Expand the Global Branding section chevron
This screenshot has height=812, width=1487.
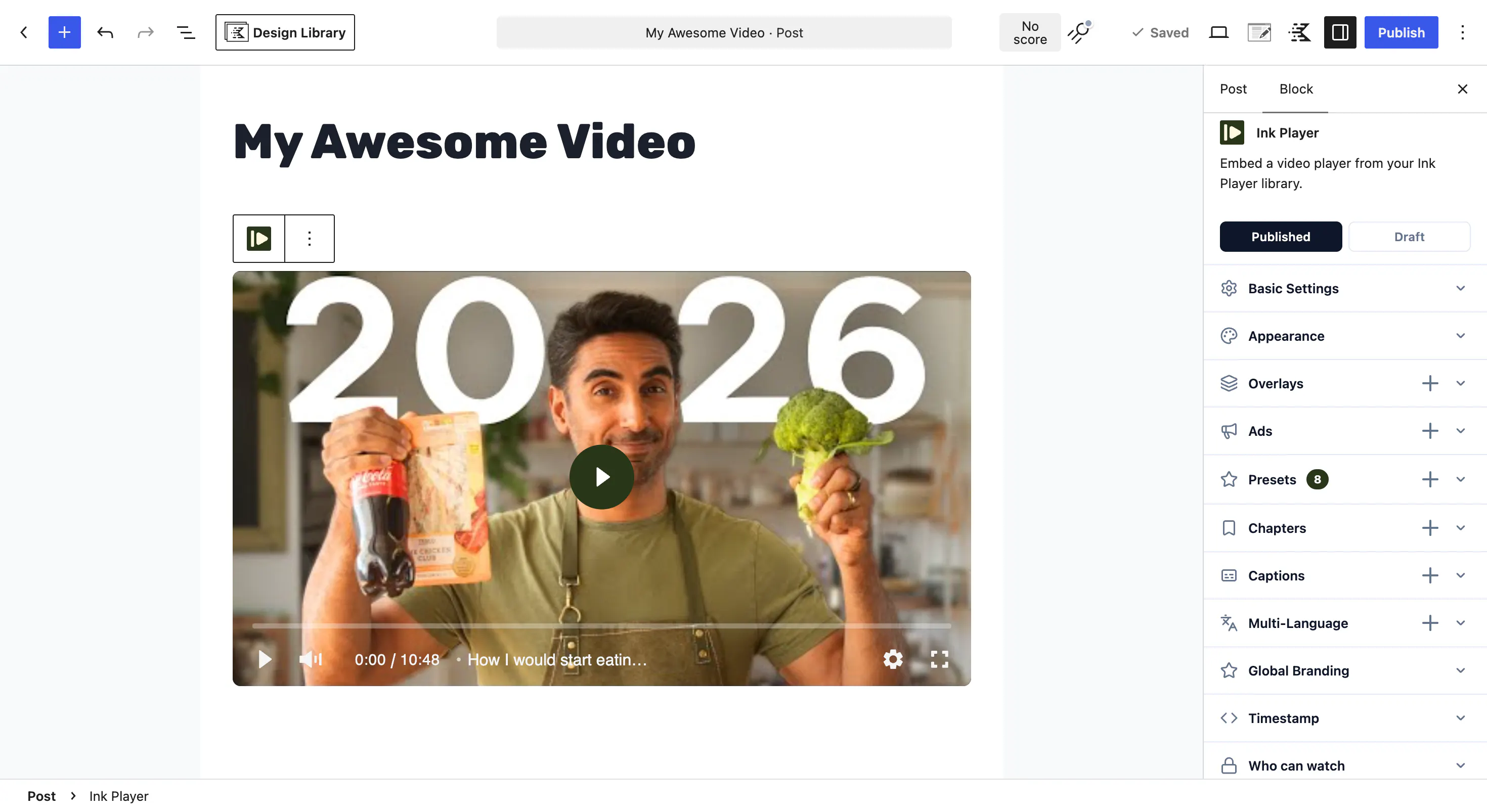[1461, 670]
